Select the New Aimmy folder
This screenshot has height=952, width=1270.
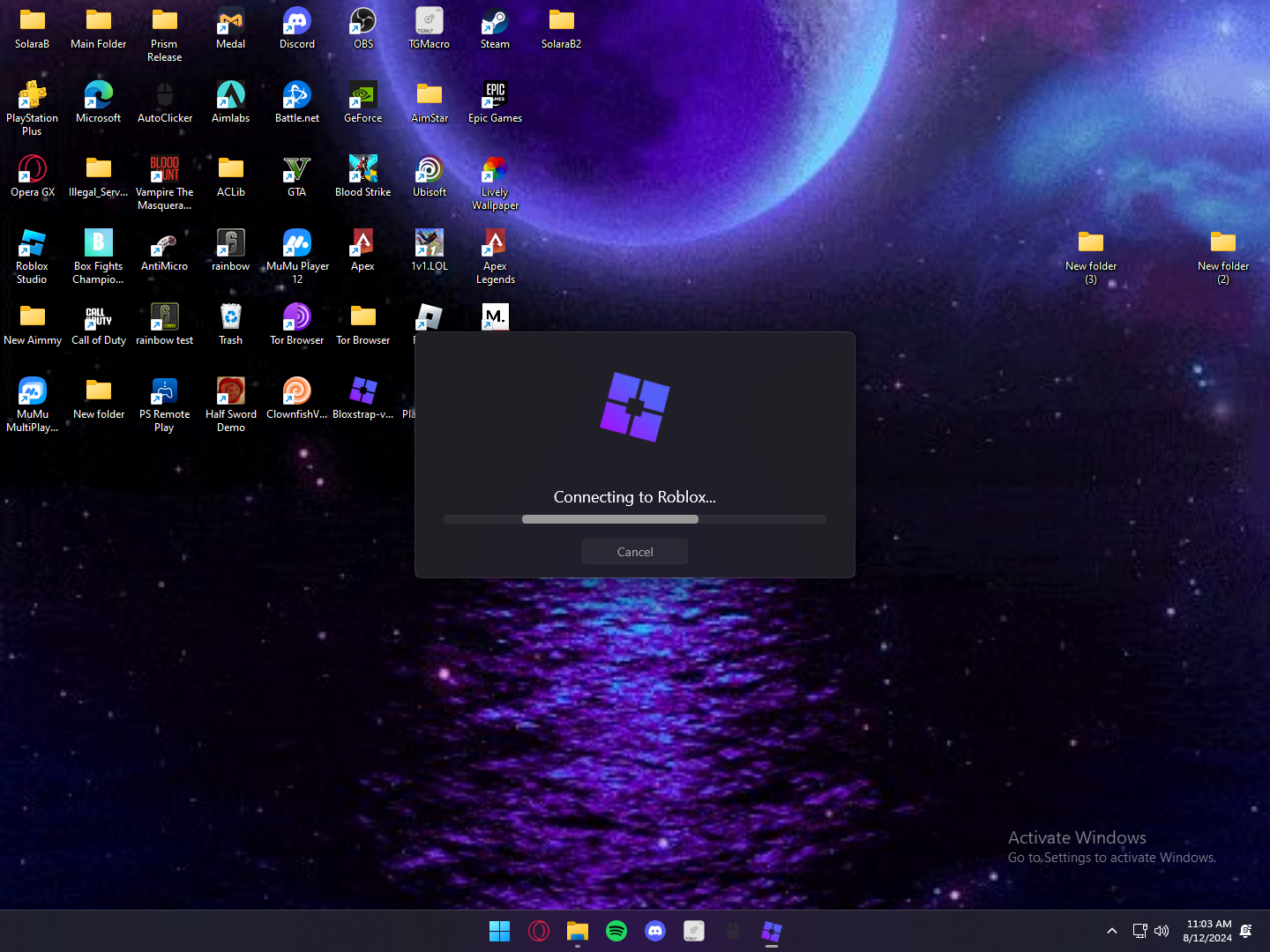(x=33, y=324)
